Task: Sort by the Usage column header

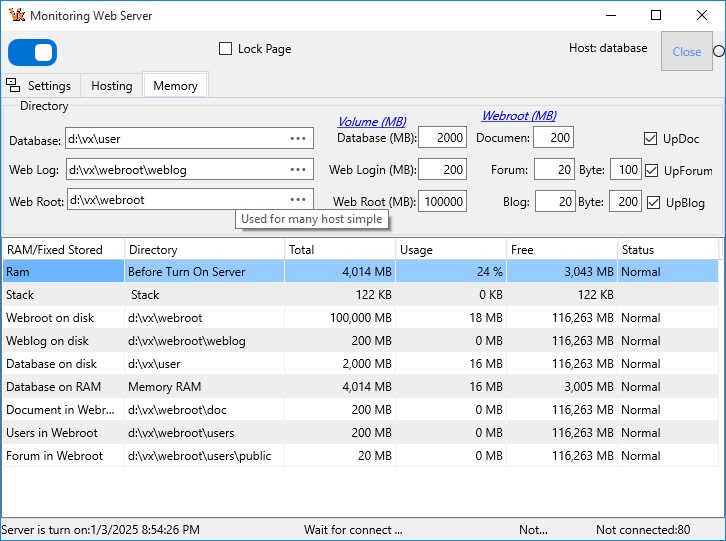Action: pyautogui.click(x=448, y=250)
